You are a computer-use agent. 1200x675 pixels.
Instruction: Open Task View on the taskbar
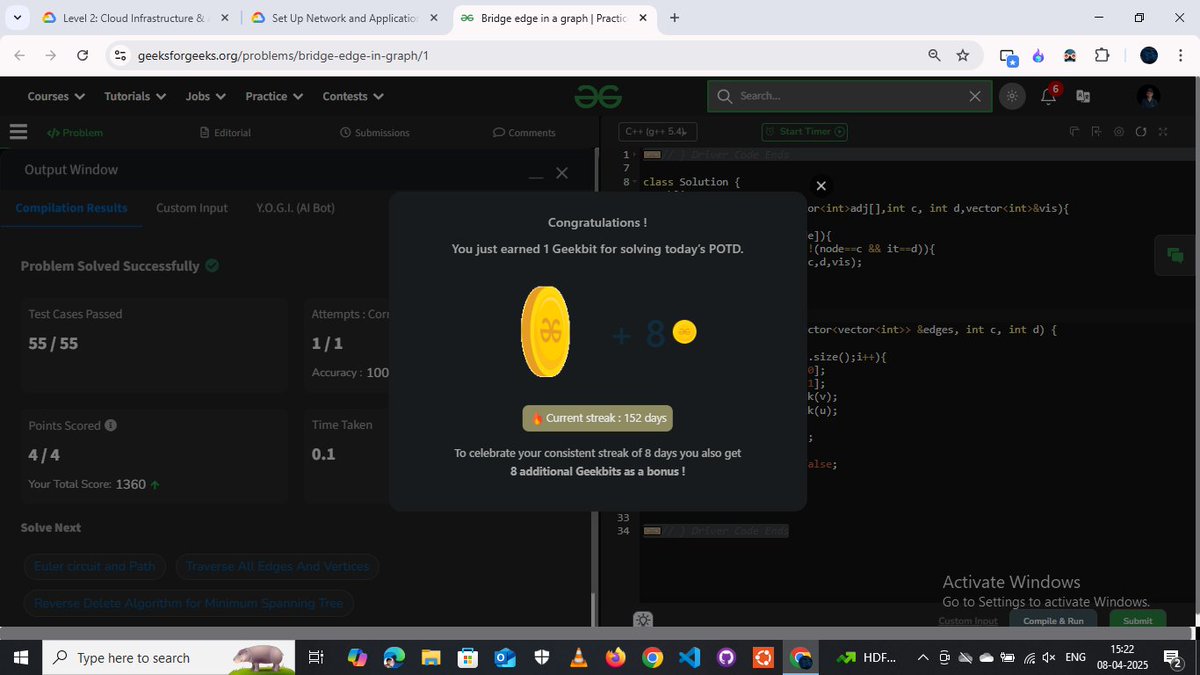pyautogui.click(x=315, y=657)
